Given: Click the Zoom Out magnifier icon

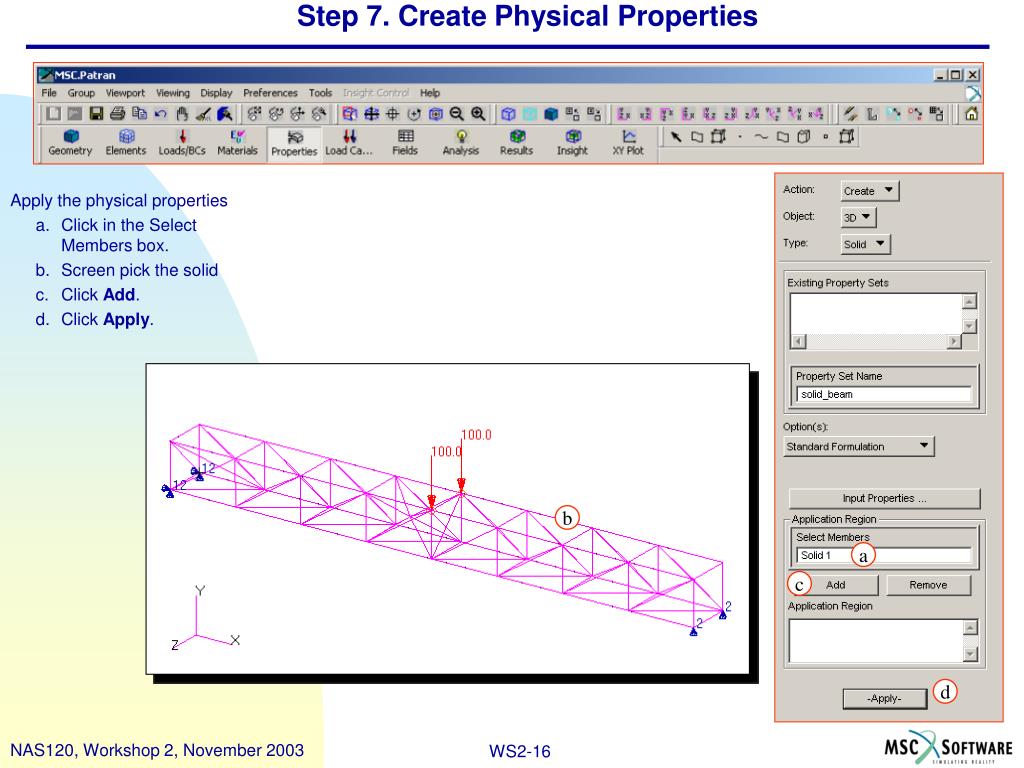Looking at the screenshot, I should (456, 114).
